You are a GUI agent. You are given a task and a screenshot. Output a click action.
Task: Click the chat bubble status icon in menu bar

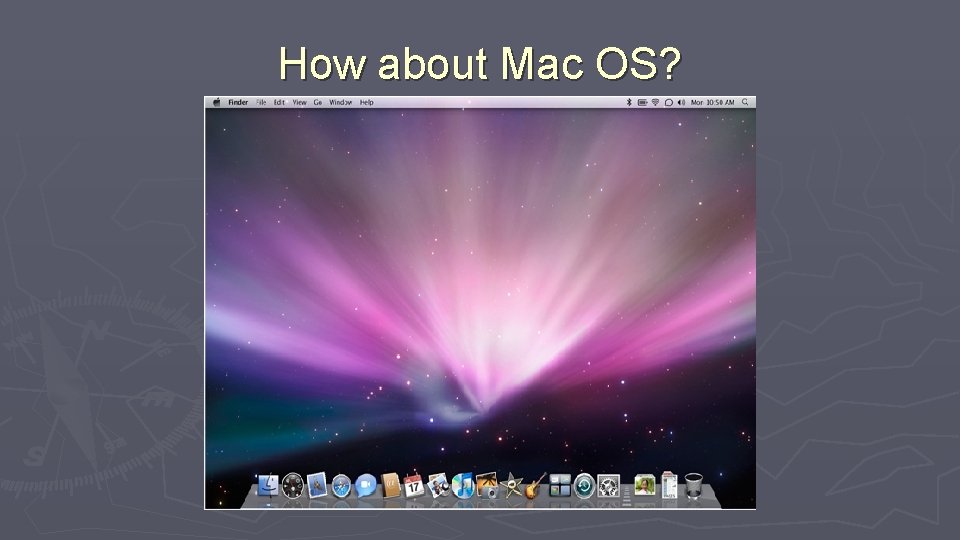tap(669, 102)
